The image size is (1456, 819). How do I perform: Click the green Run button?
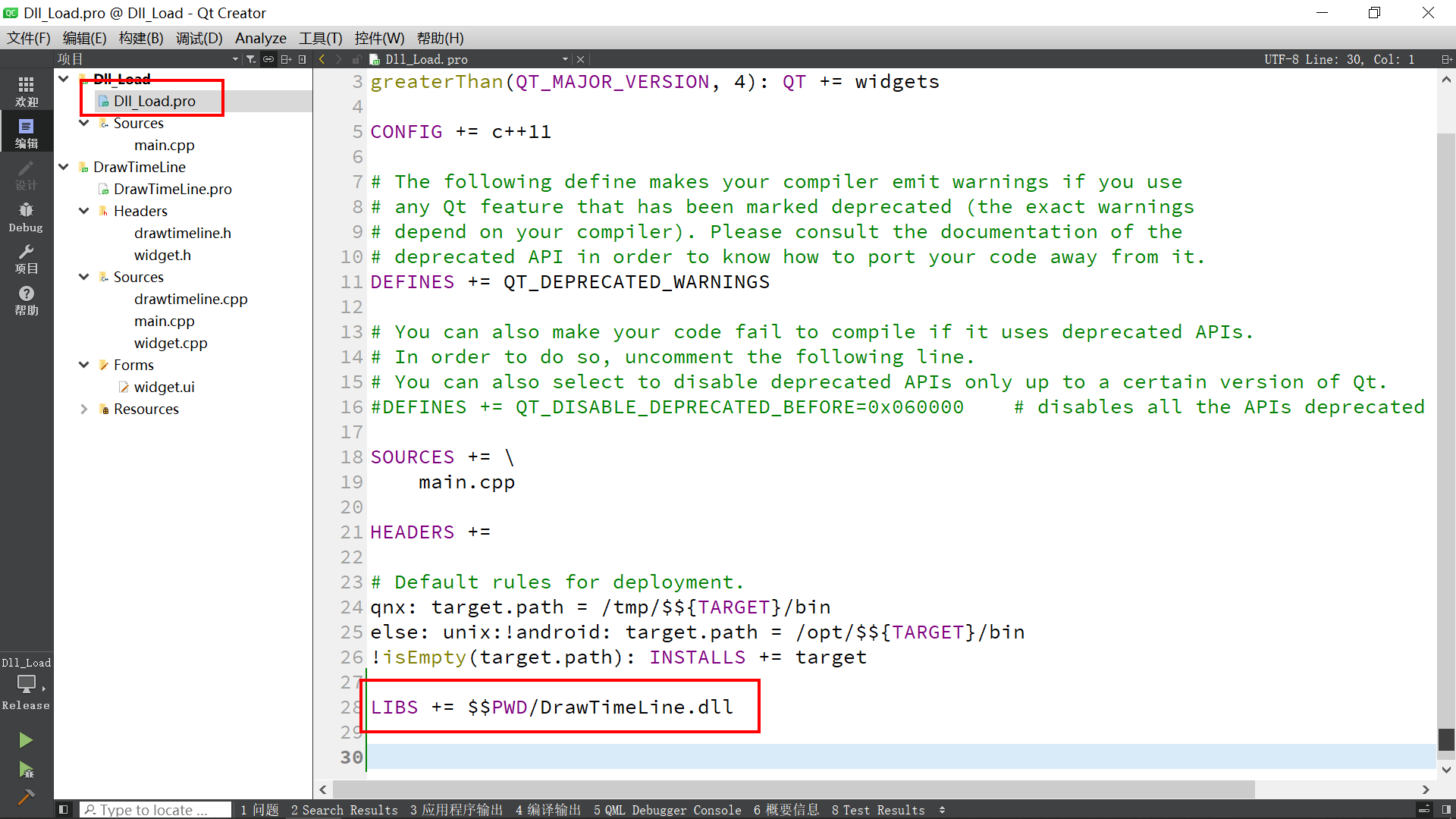tap(26, 740)
